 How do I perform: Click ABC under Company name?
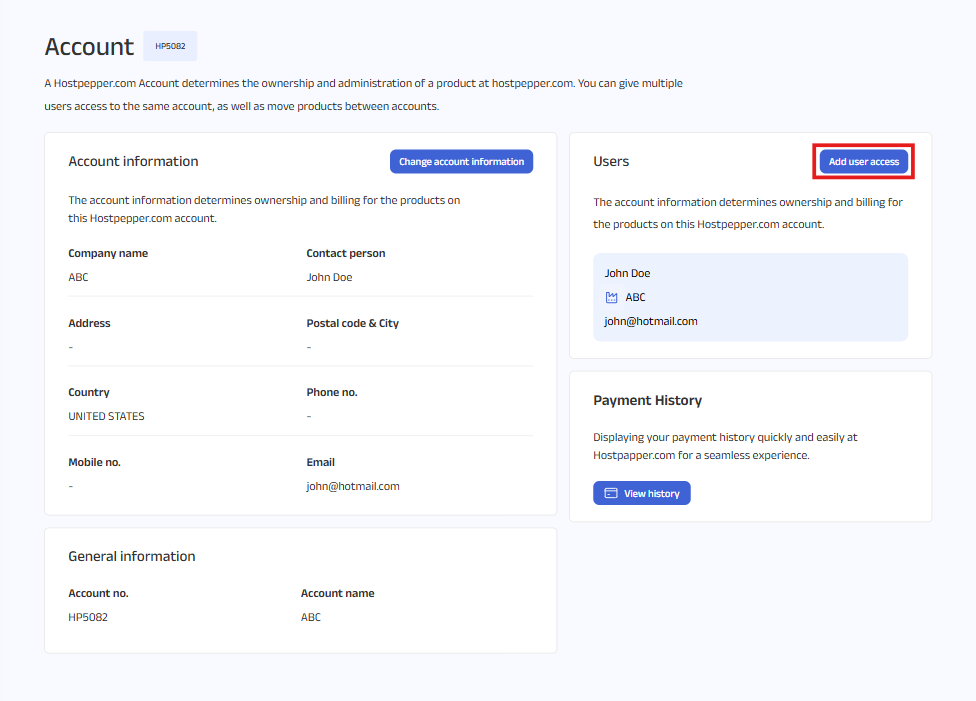pyautogui.click(x=78, y=277)
